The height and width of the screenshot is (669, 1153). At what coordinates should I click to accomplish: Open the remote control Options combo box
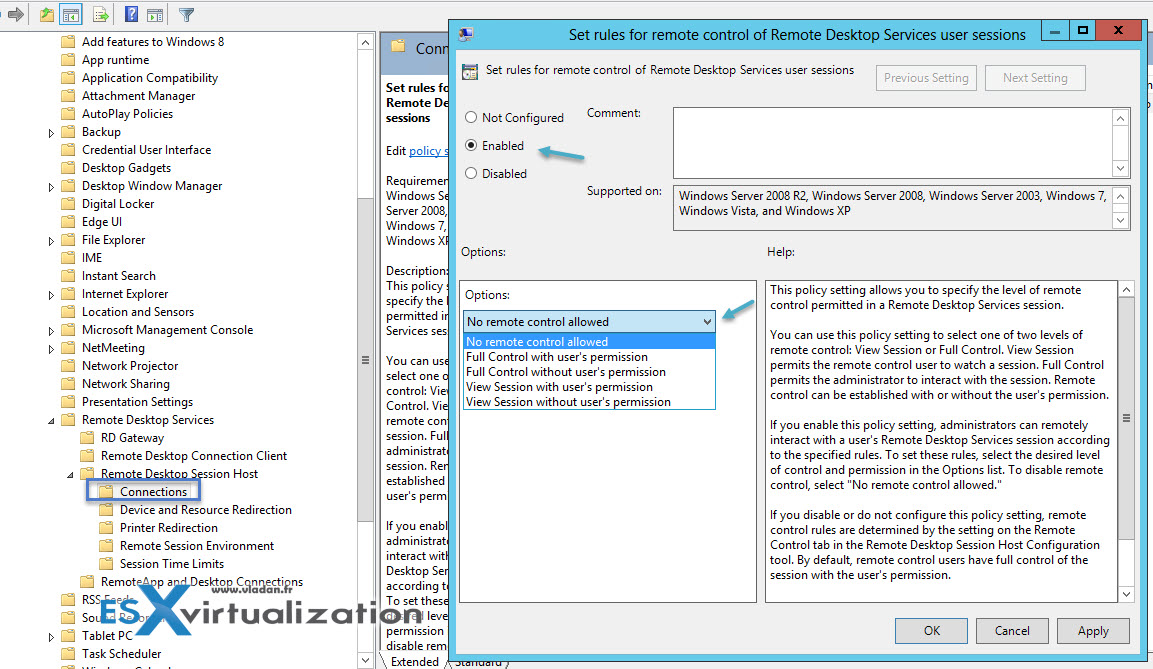[x=589, y=322]
